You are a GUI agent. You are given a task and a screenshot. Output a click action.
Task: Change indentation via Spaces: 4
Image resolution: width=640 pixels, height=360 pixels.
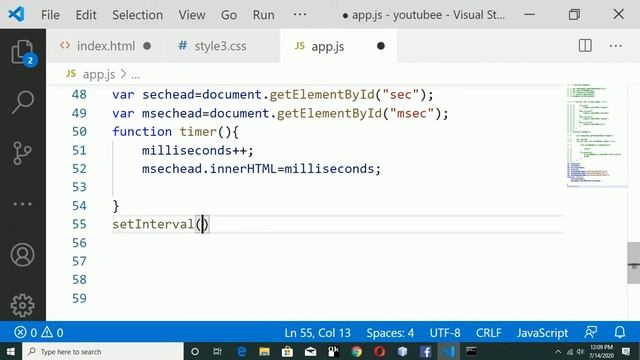coord(390,333)
